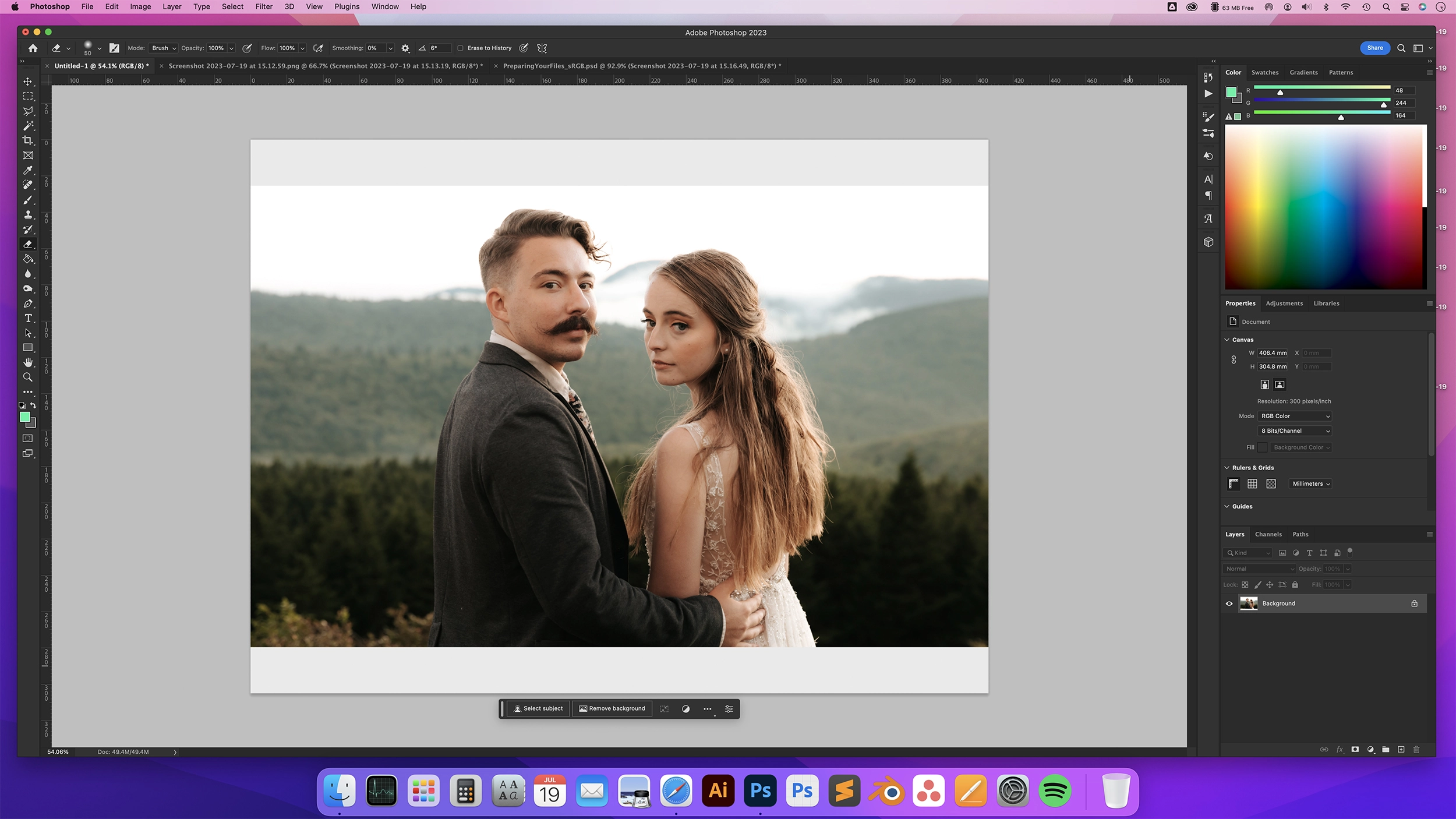Open the Layer menu

(x=172, y=7)
